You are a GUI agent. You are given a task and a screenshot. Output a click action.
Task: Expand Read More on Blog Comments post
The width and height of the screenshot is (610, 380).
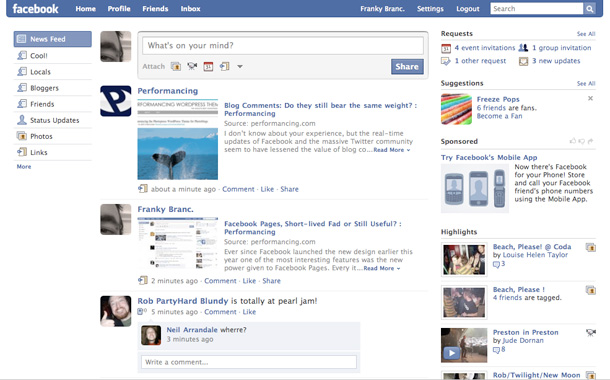391,150
